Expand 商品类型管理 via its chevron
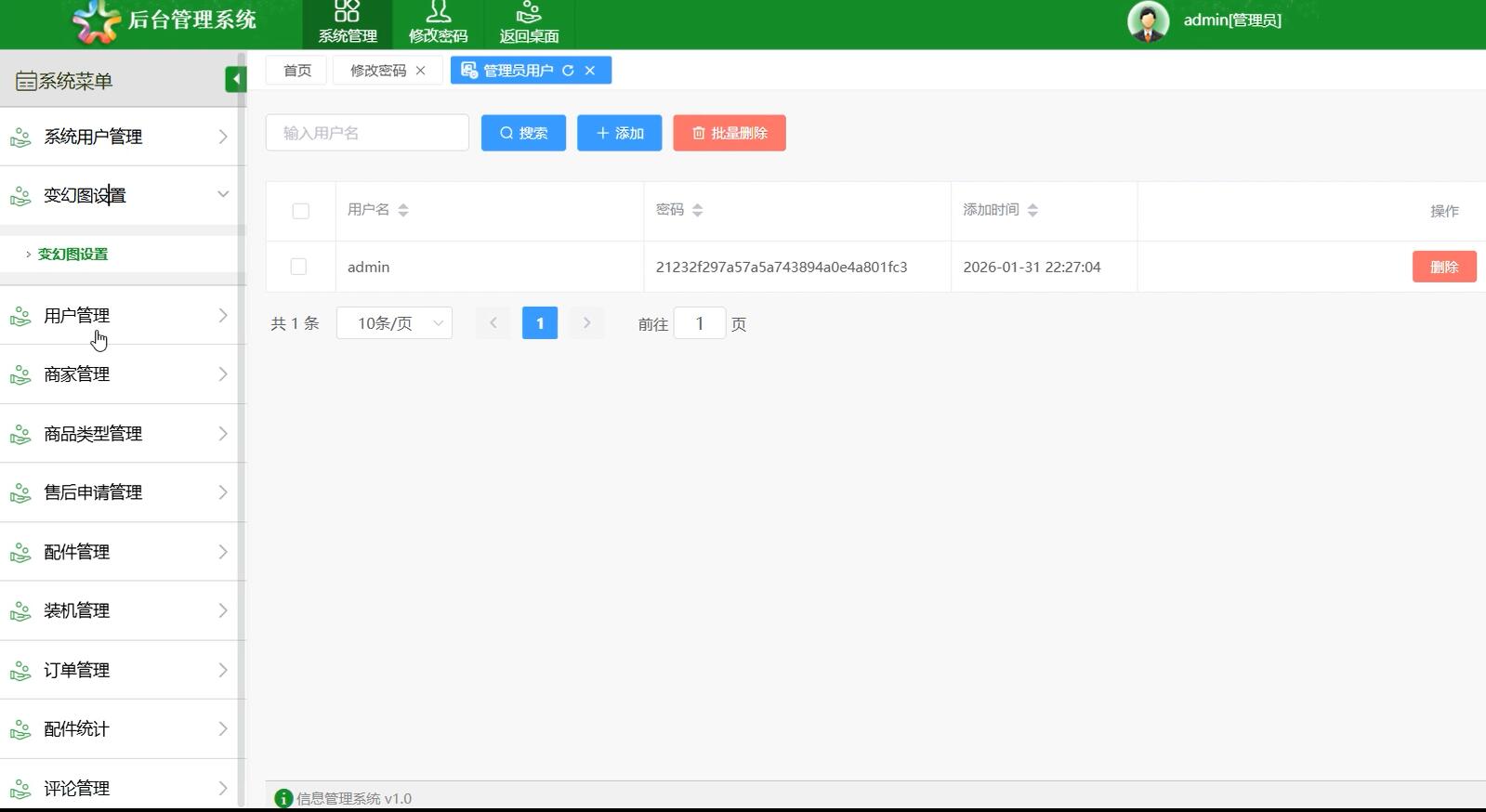The image size is (1486, 812). pyautogui.click(x=223, y=434)
